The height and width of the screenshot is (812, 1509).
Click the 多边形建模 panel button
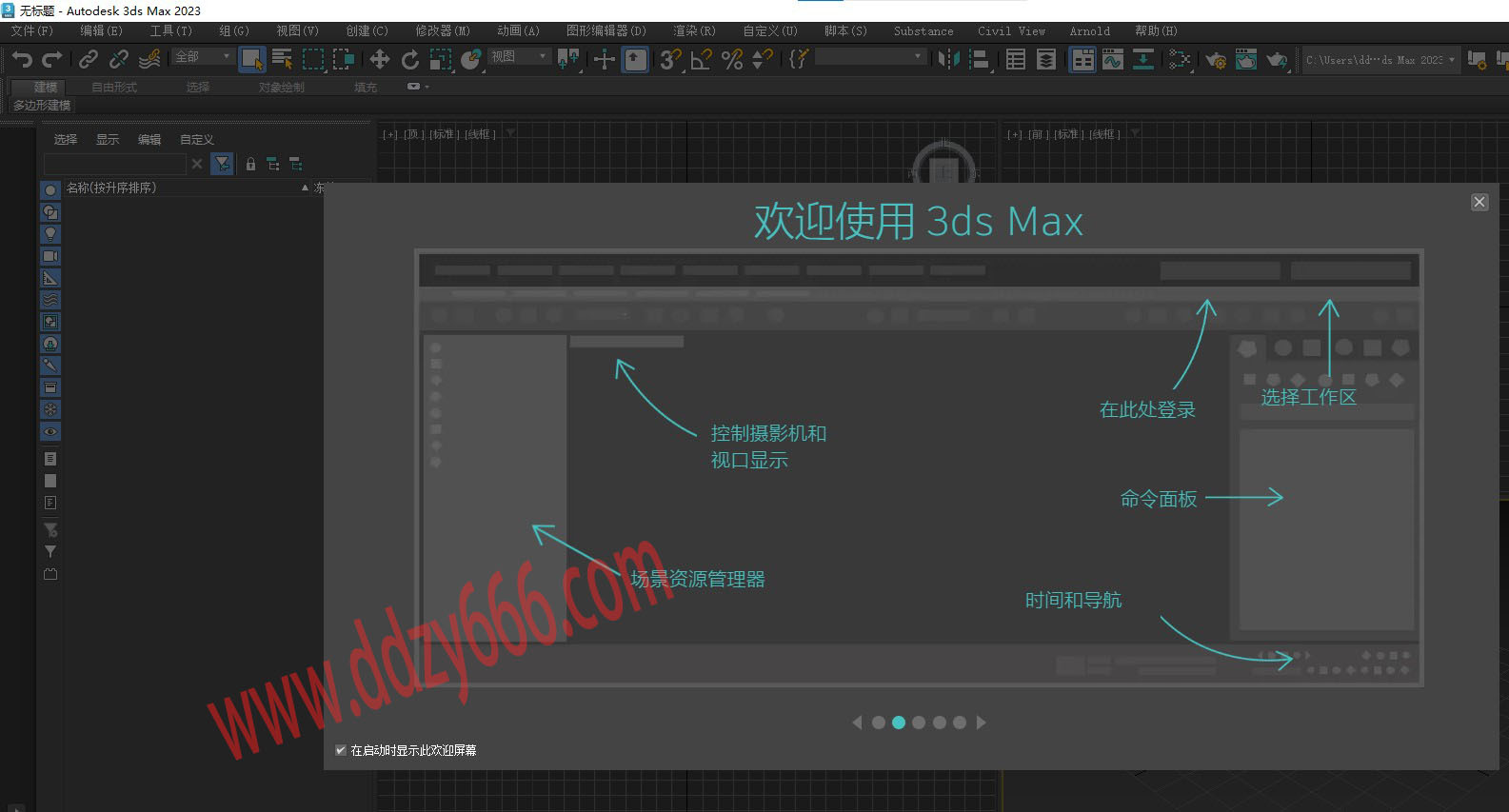point(42,105)
